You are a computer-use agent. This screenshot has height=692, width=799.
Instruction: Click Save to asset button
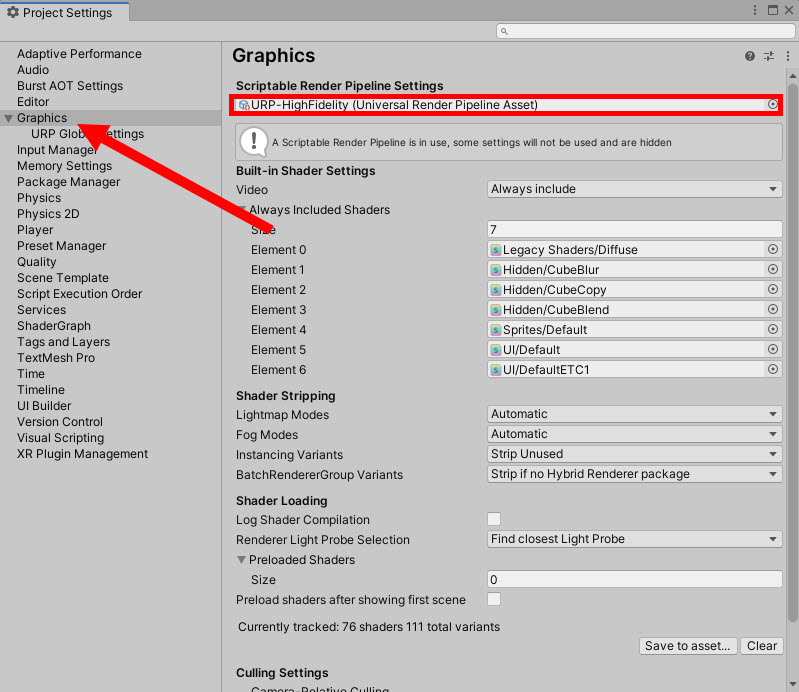tap(688, 646)
